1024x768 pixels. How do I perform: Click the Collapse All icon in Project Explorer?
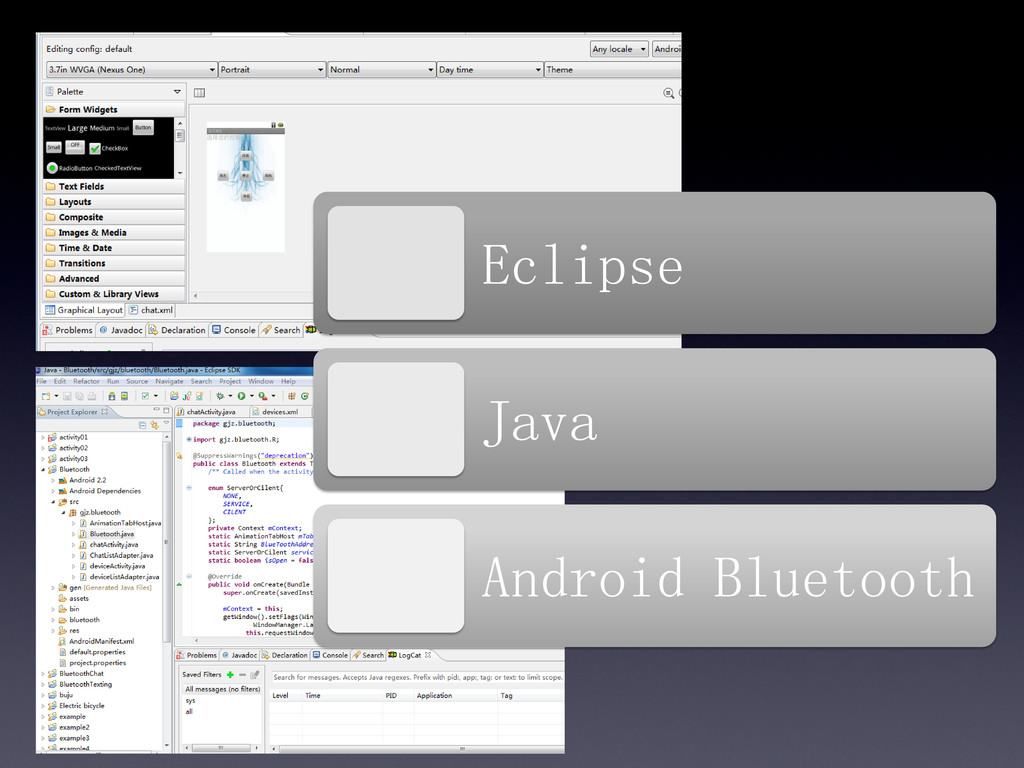click(x=142, y=424)
